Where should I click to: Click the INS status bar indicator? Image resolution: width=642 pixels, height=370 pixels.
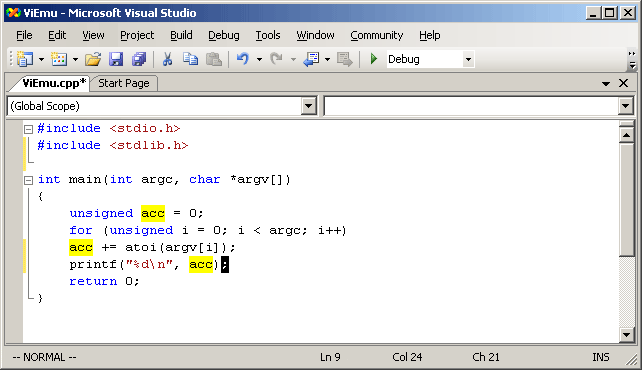601,357
